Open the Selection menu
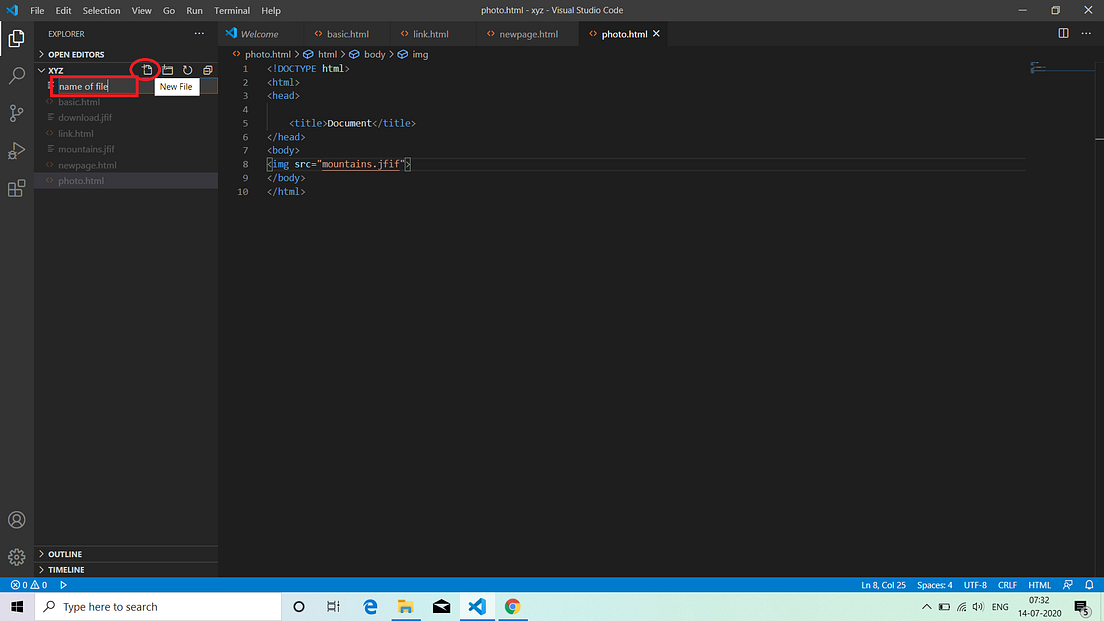Image resolution: width=1104 pixels, height=621 pixels. [101, 11]
